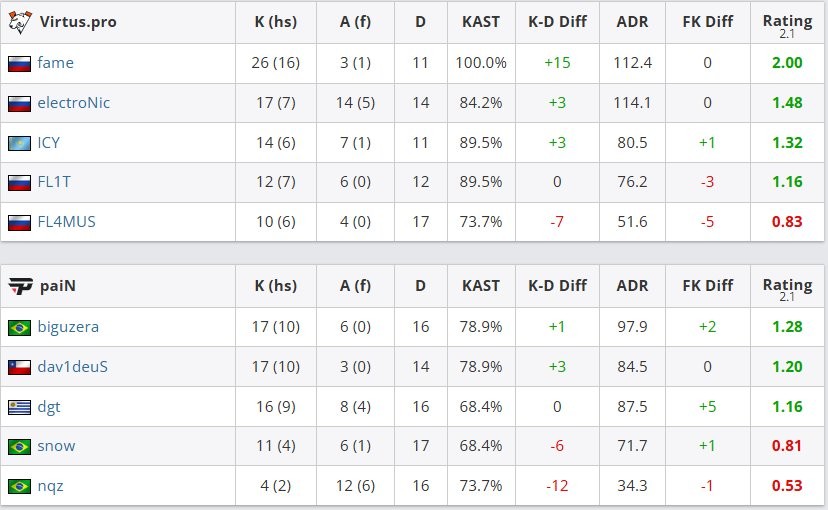Click the Brazilian flag next to biguzera
828x510 pixels.
19,327
